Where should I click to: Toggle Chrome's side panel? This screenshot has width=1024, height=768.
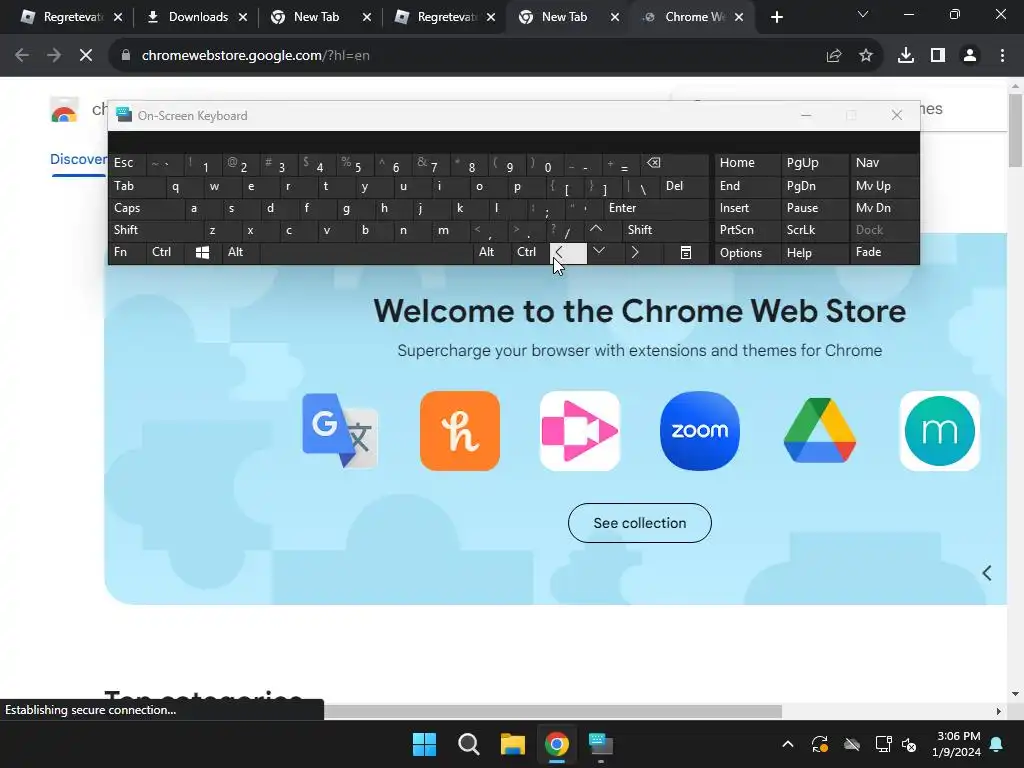point(938,56)
